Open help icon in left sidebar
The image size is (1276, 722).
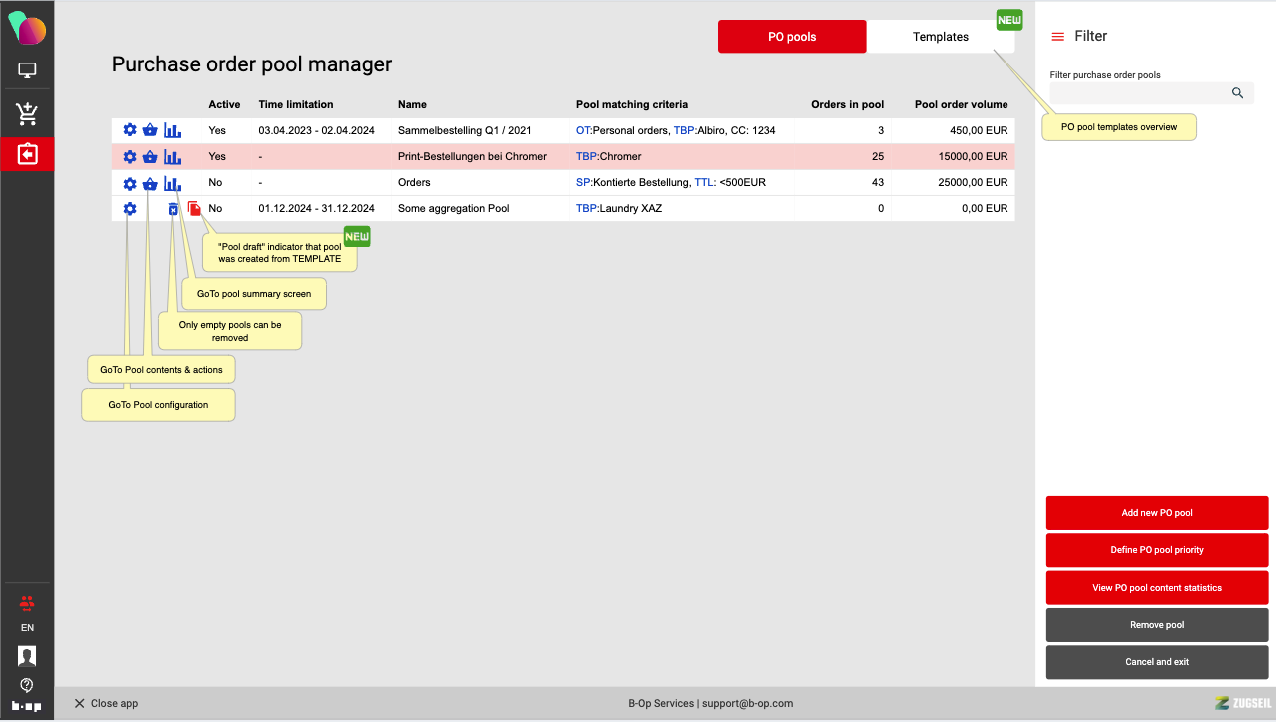point(27,685)
